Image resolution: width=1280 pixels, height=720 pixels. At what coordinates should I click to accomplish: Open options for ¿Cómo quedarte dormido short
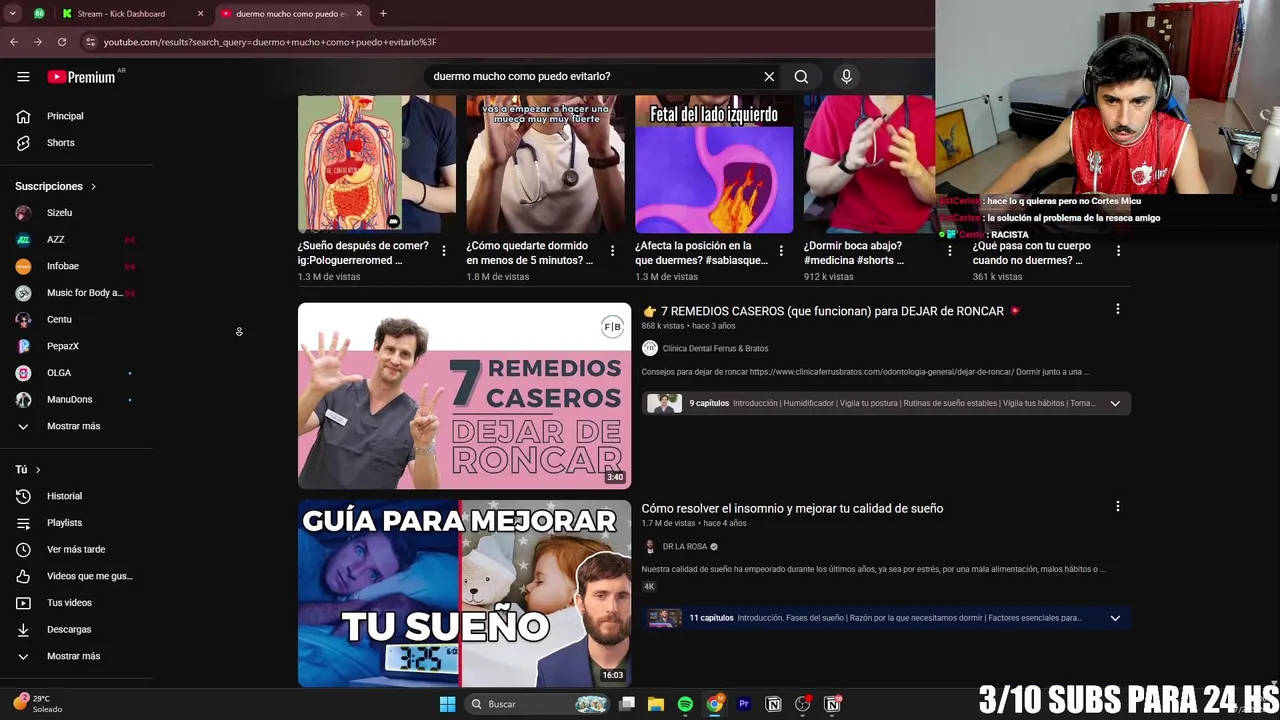[x=613, y=251]
